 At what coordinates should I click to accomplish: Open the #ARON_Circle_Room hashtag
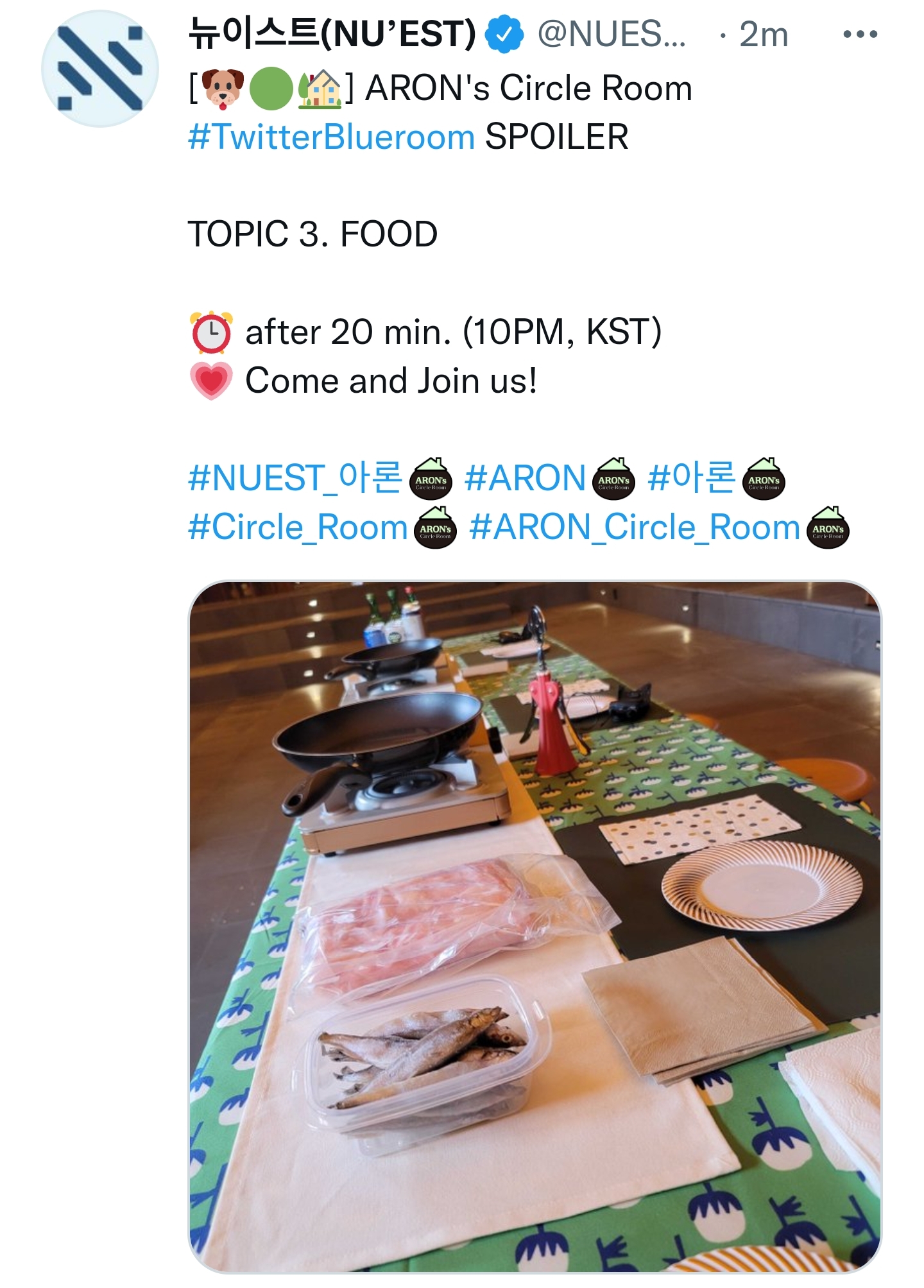[x=635, y=528]
